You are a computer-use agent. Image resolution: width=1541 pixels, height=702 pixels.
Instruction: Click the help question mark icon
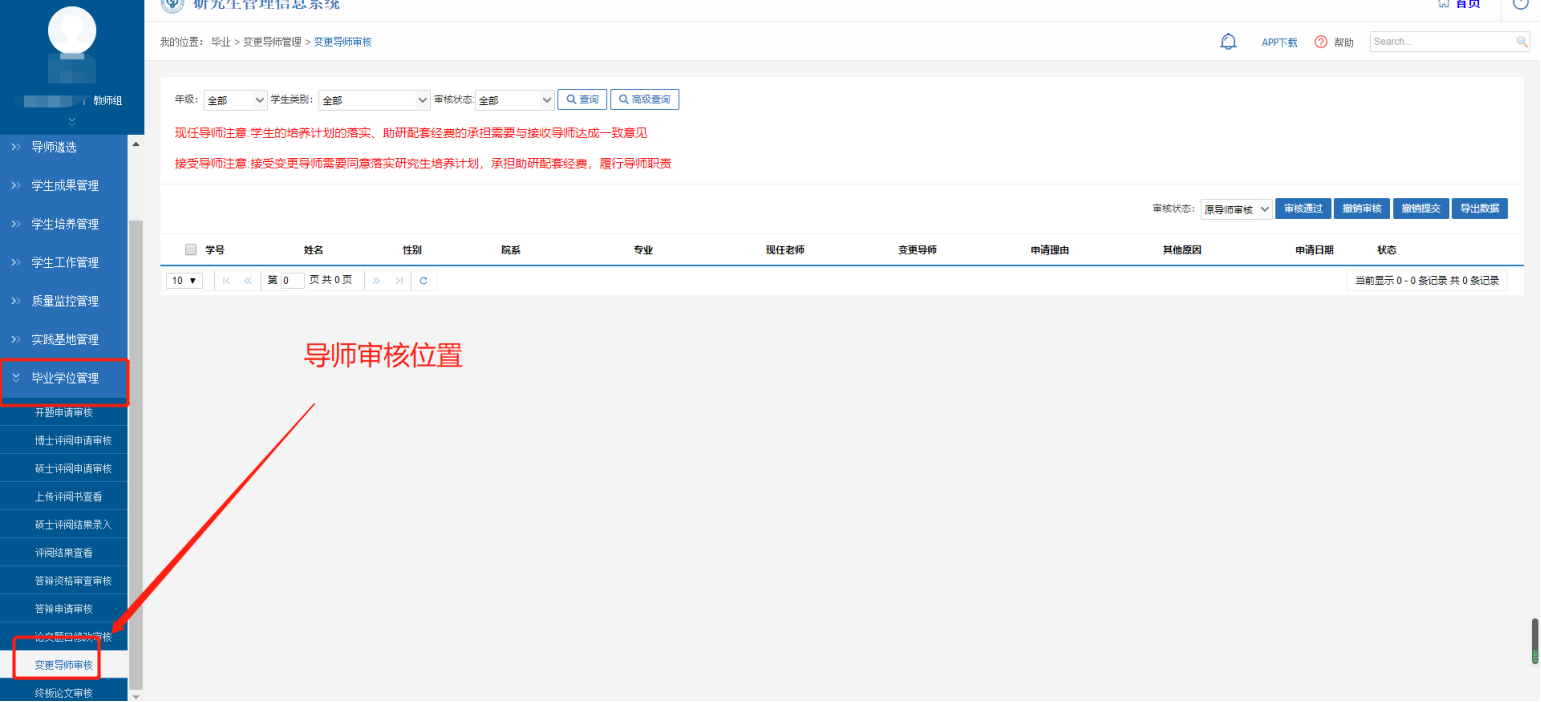1320,42
